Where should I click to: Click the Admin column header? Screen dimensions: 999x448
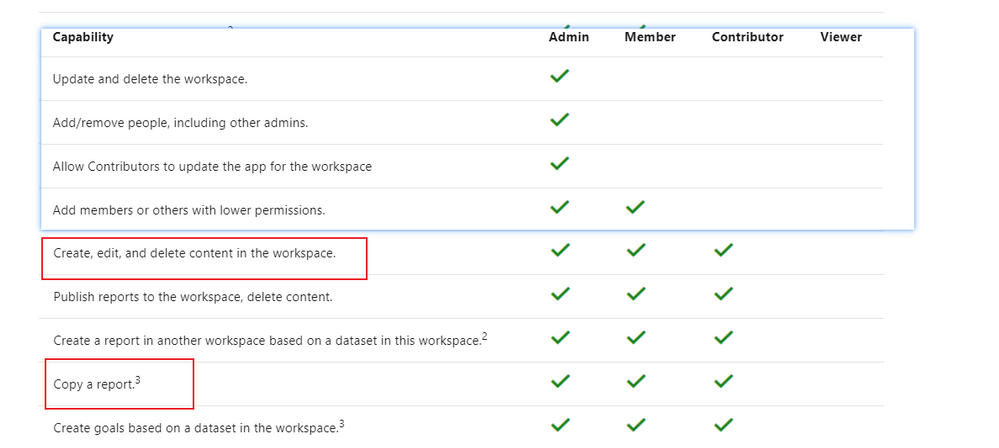tap(569, 37)
